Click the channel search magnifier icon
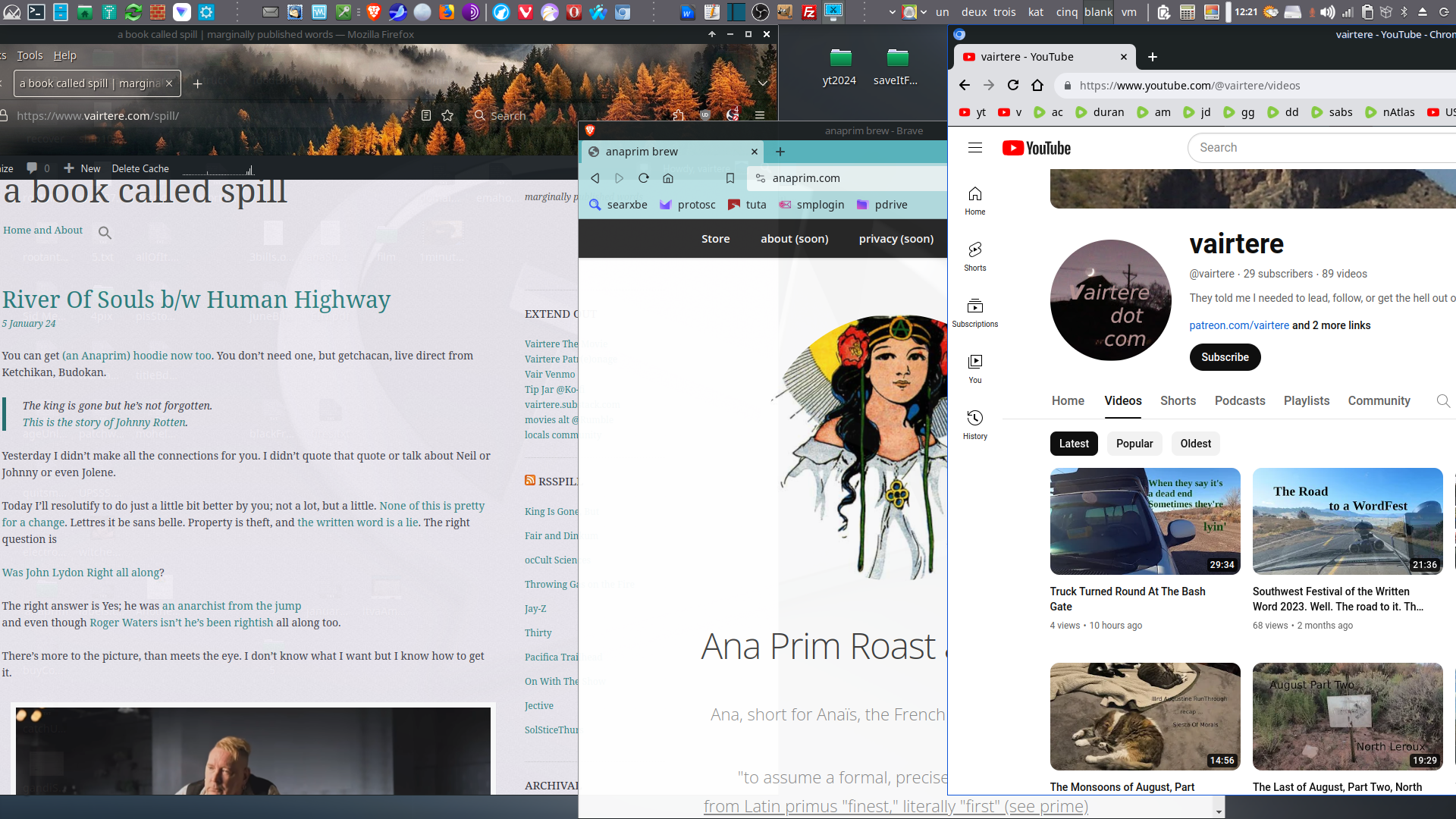Image resolution: width=1456 pixels, height=819 pixels. [1443, 401]
